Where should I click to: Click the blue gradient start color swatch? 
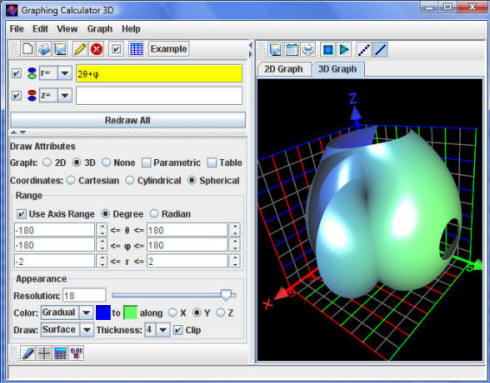pyautogui.click(x=103, y=313)
